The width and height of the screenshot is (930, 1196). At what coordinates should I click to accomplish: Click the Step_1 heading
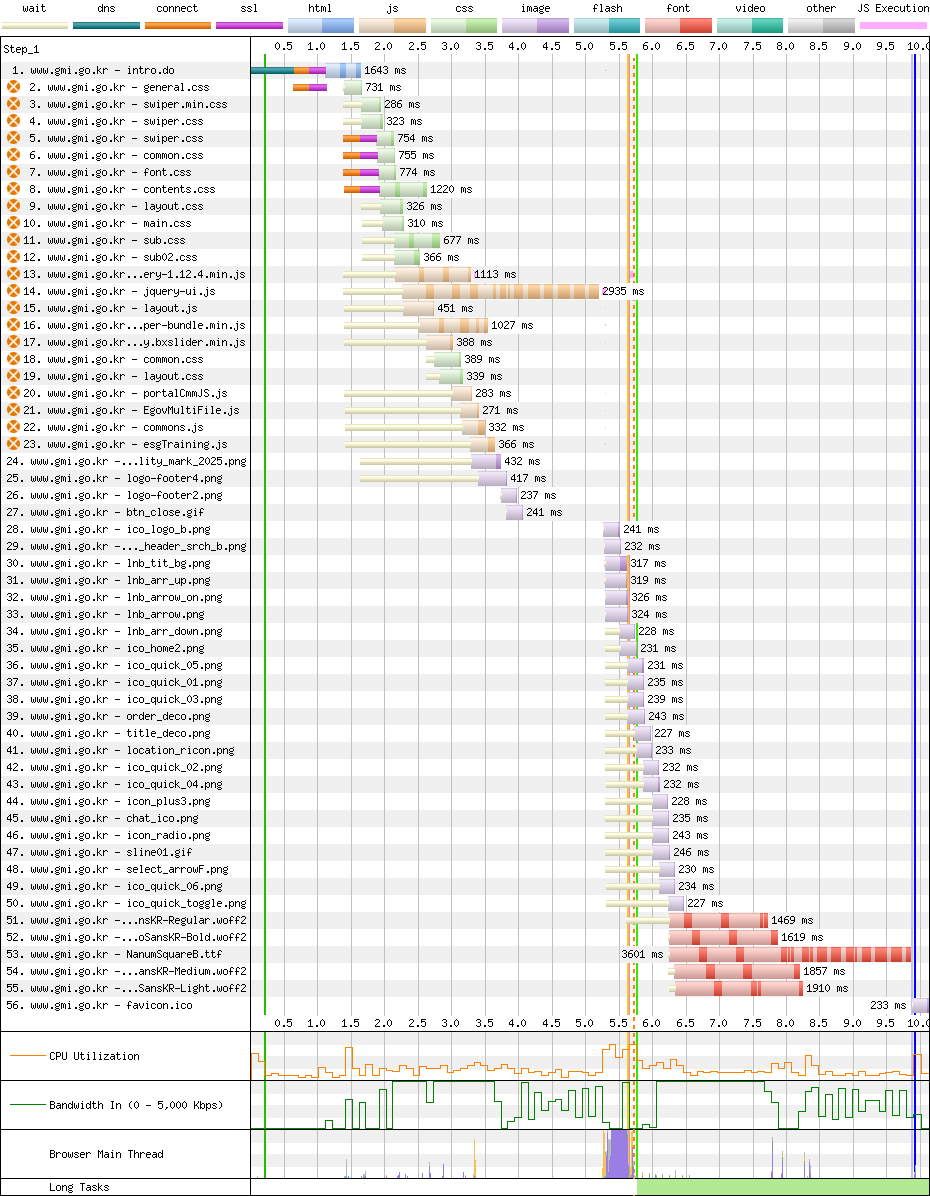(21, 50)
